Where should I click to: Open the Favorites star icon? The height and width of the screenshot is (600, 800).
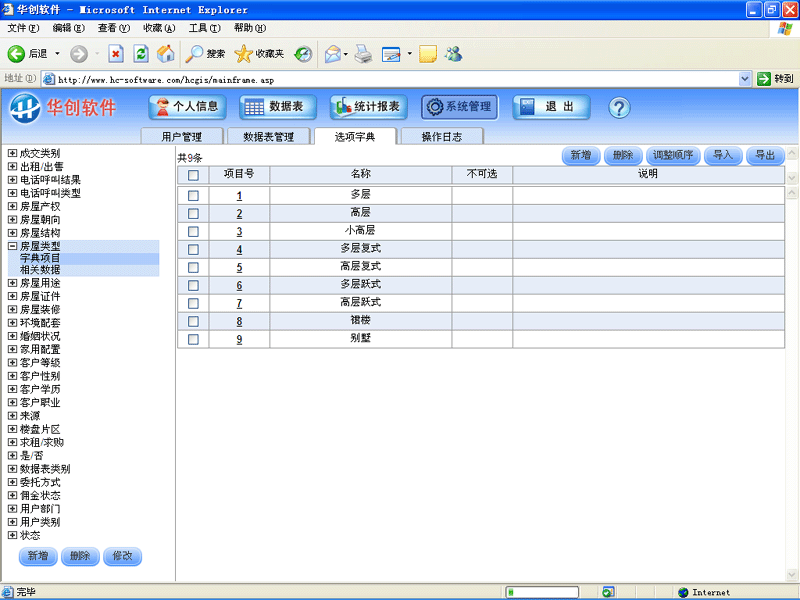243,54
